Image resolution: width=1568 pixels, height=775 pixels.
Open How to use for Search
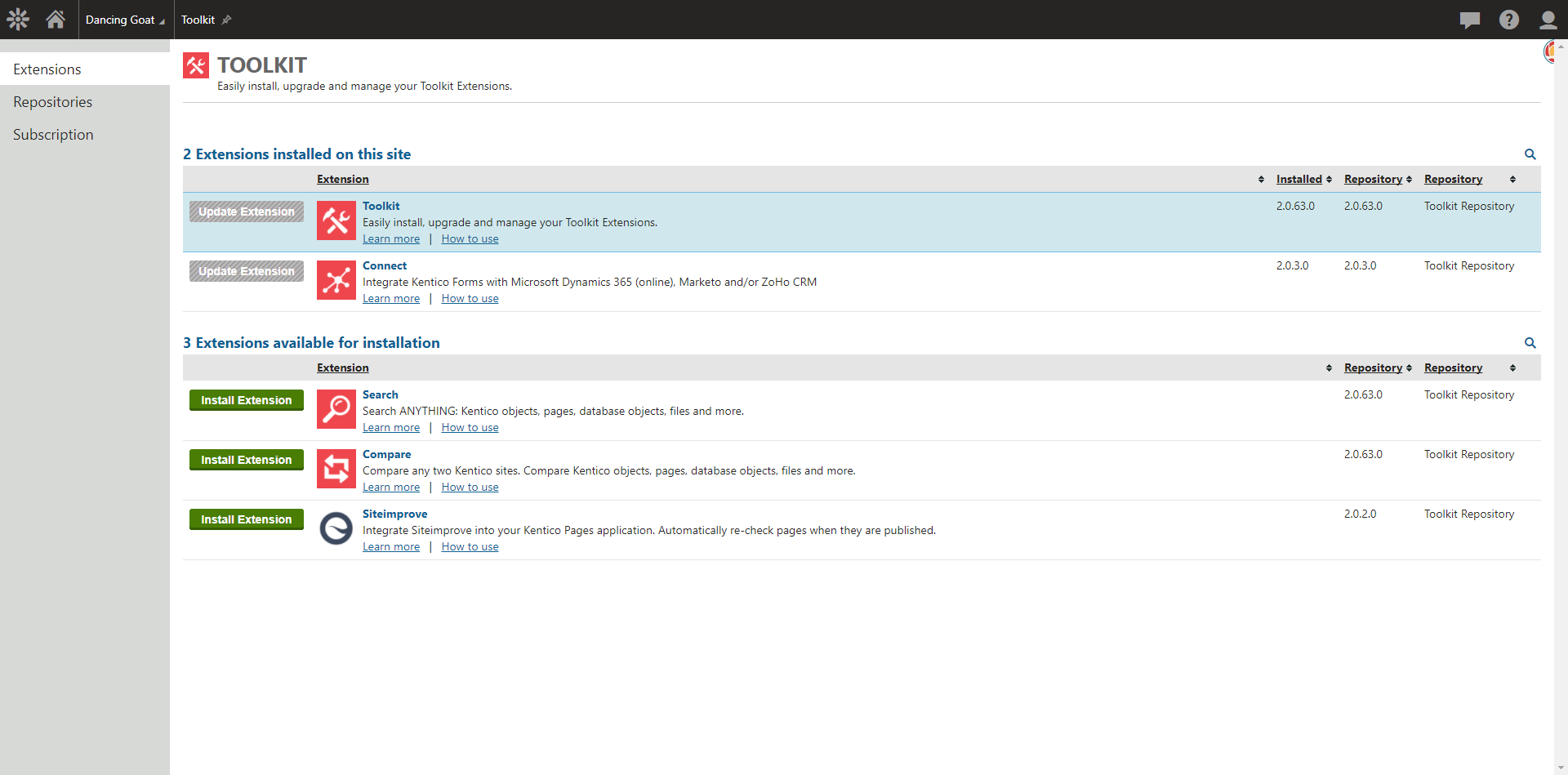tap(470, 427)
